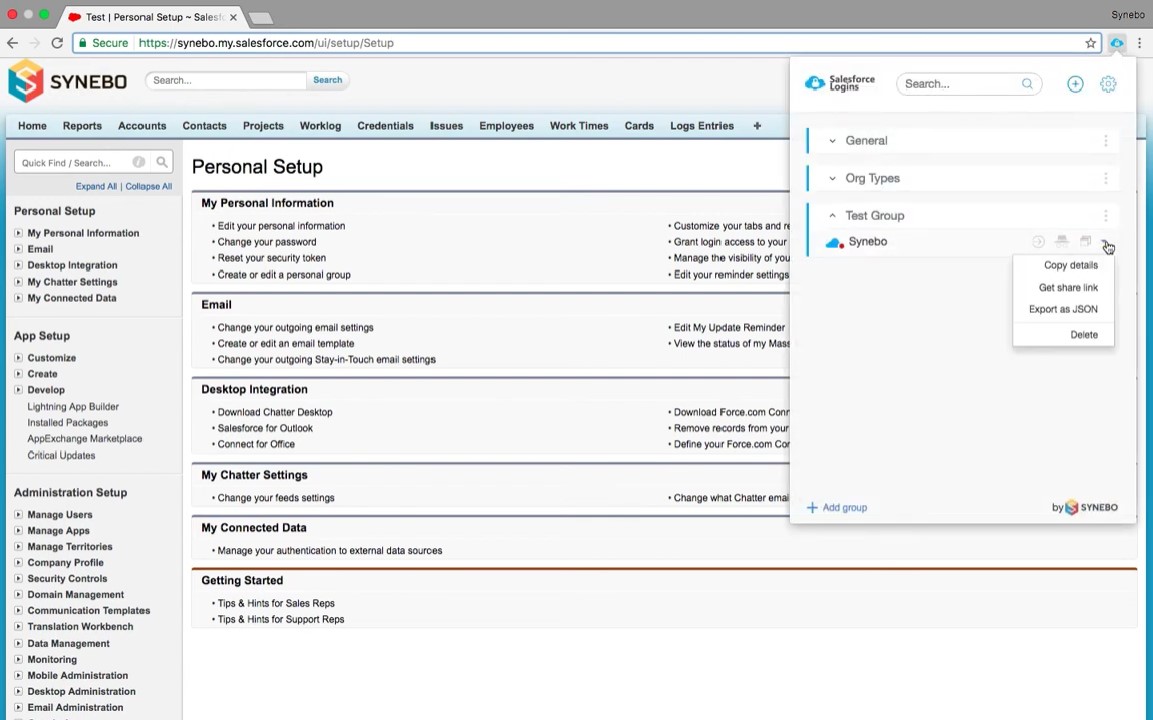This screenshot has width=1153, height=720.
Task: Open Change your password link
Action: 267,242
